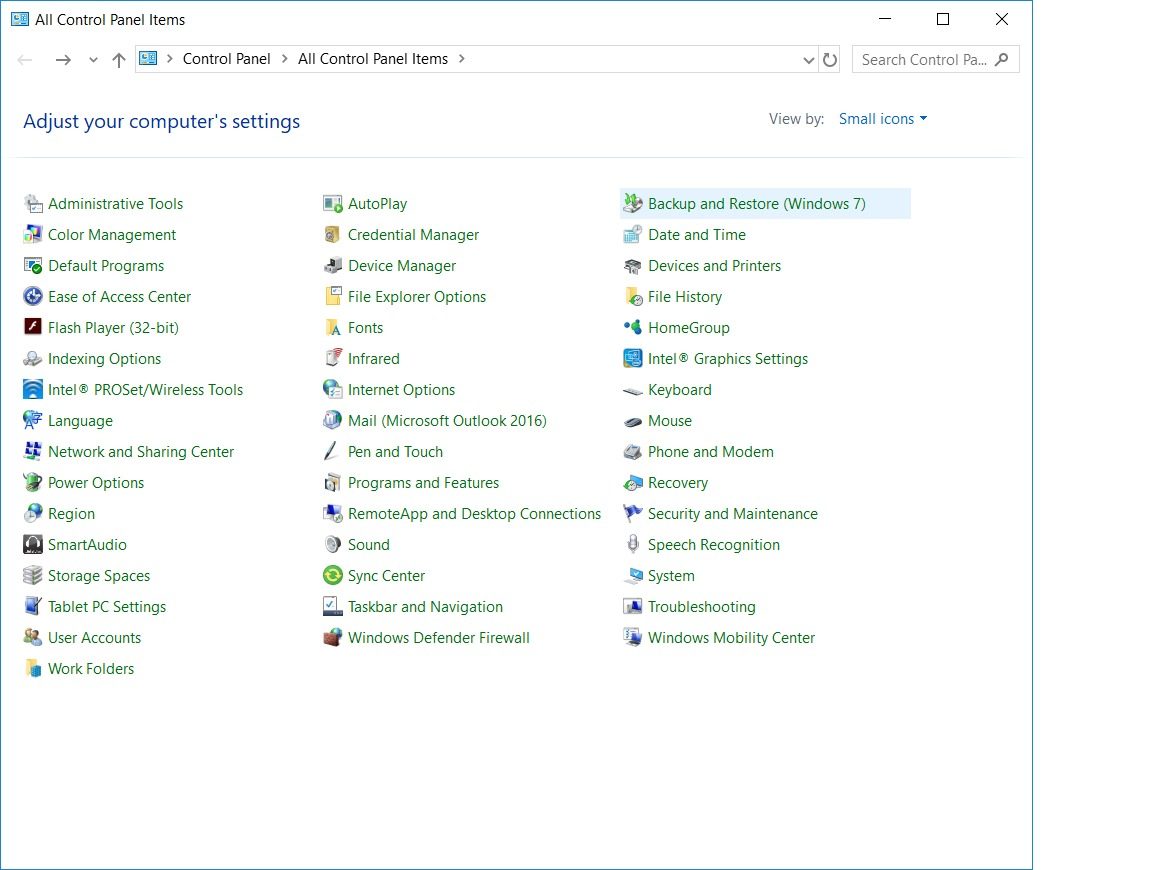Open the Infrared icon
This screenshot has height=870, width=1152.
click(333, 359)
